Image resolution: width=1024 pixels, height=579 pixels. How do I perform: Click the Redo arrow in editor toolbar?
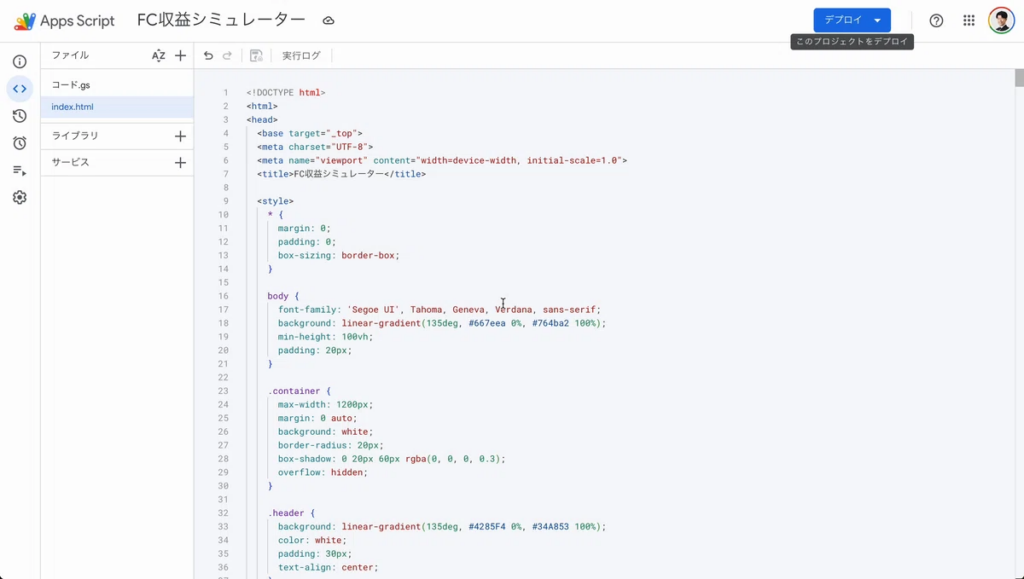[x=227, y=56]
